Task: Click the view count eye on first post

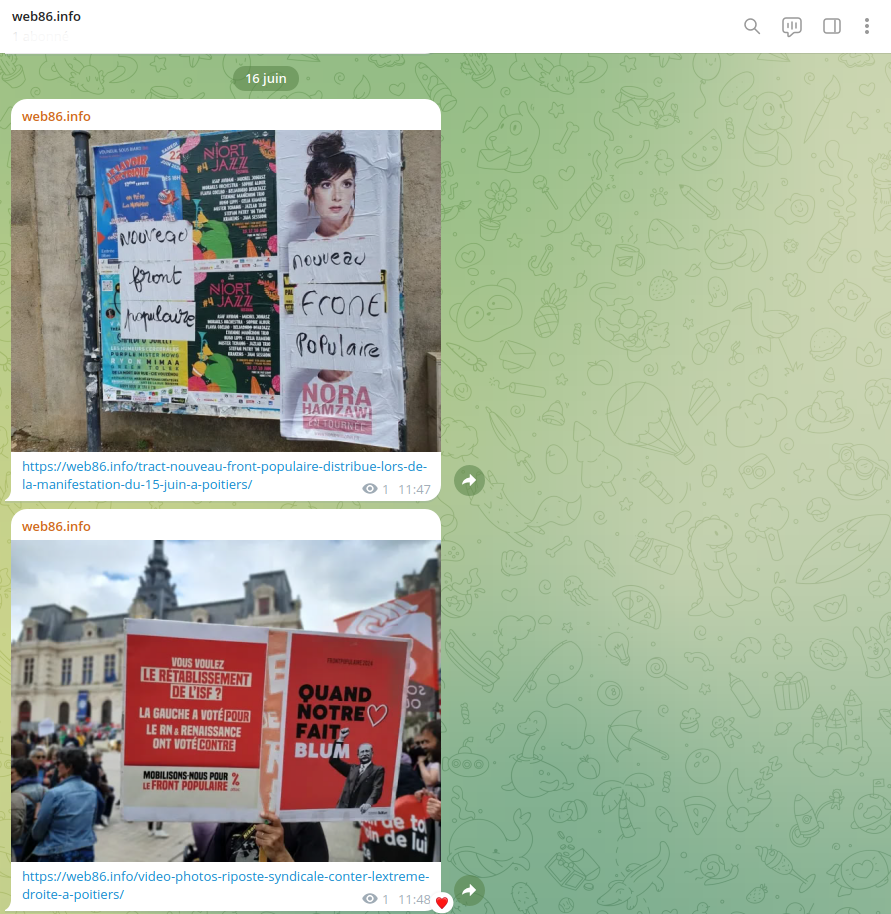Action: [x=370, y=489]
